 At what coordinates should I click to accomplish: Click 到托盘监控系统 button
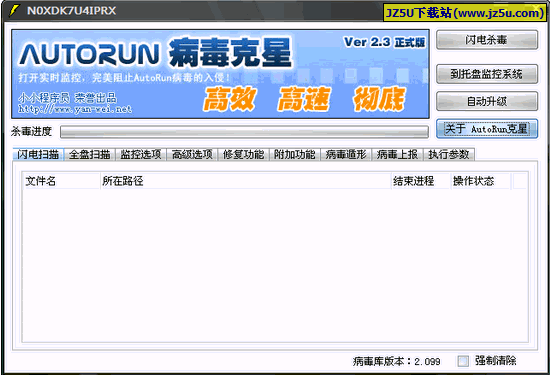(x=487, y=74)
